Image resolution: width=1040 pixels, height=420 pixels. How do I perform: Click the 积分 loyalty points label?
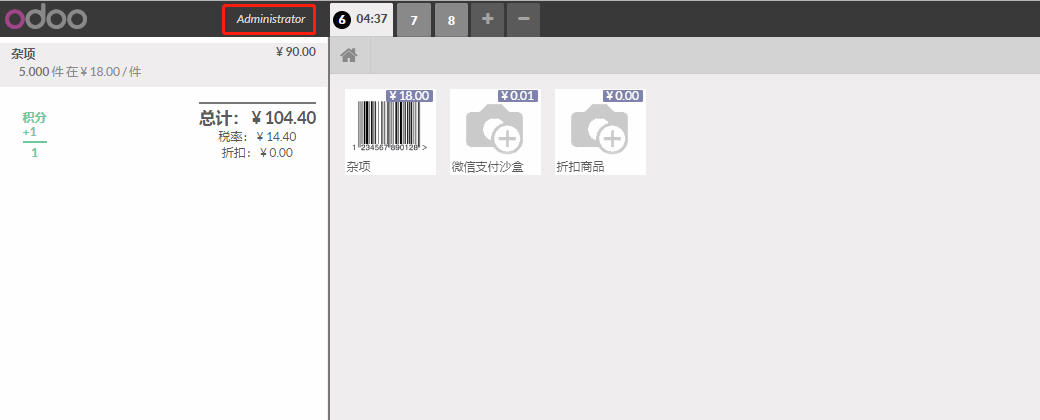click(x=34, y=117)
